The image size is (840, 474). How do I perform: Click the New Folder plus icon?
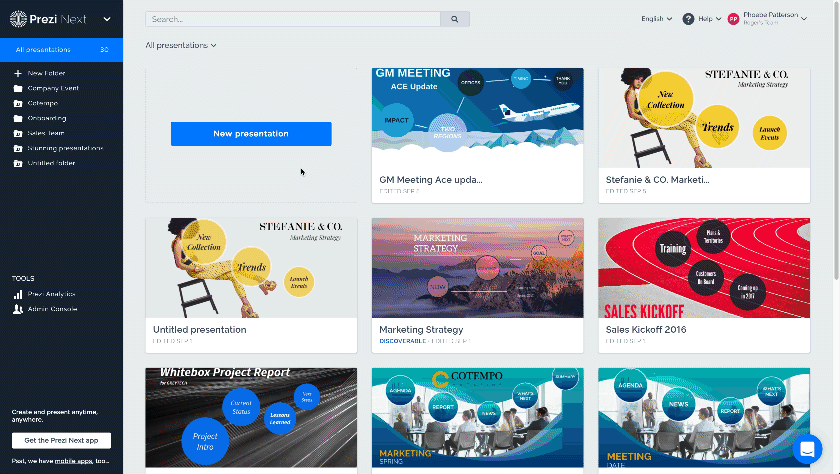point(18,73)
